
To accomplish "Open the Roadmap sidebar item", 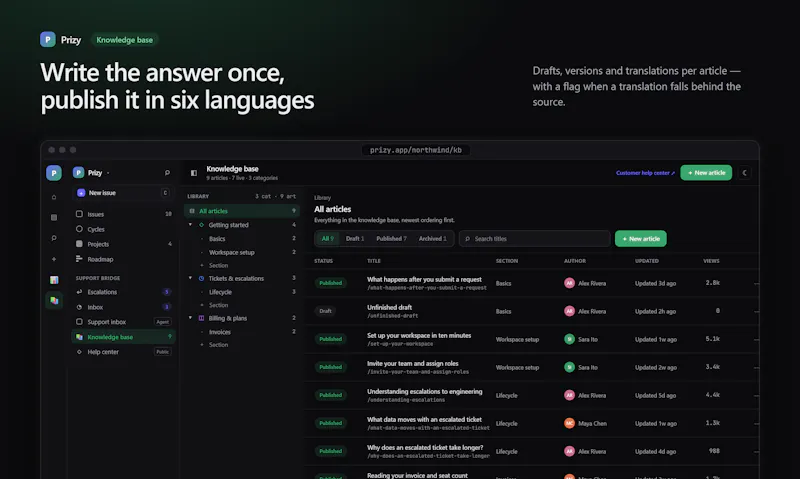I will (x=123, y=259).
